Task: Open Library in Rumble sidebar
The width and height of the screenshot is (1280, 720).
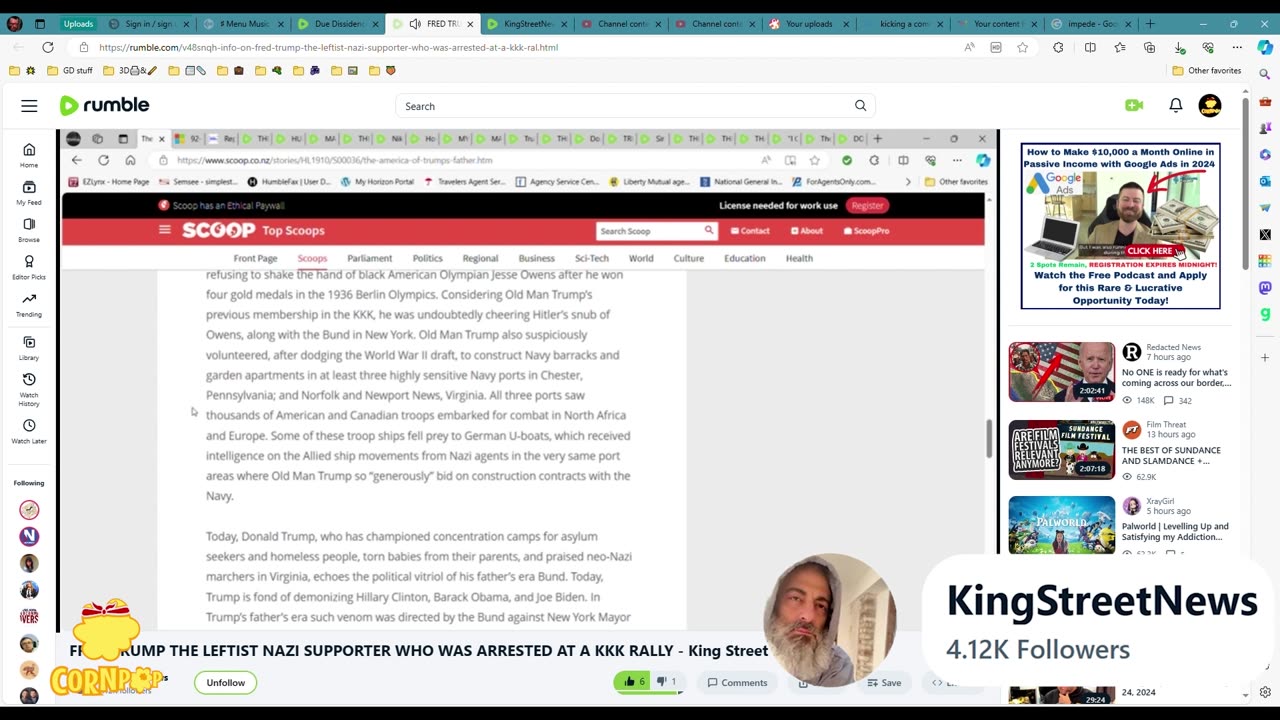Action: point(29,348)
